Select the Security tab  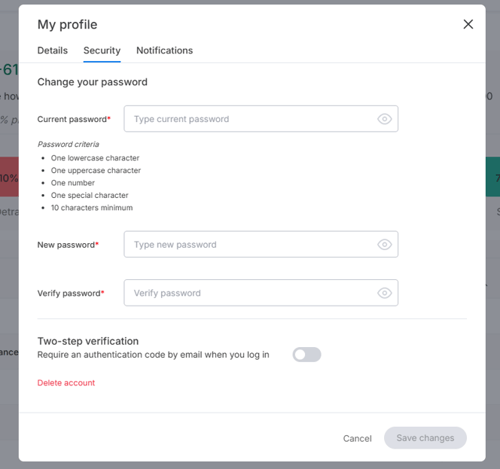pyautogui.click(x=102, y=50)
